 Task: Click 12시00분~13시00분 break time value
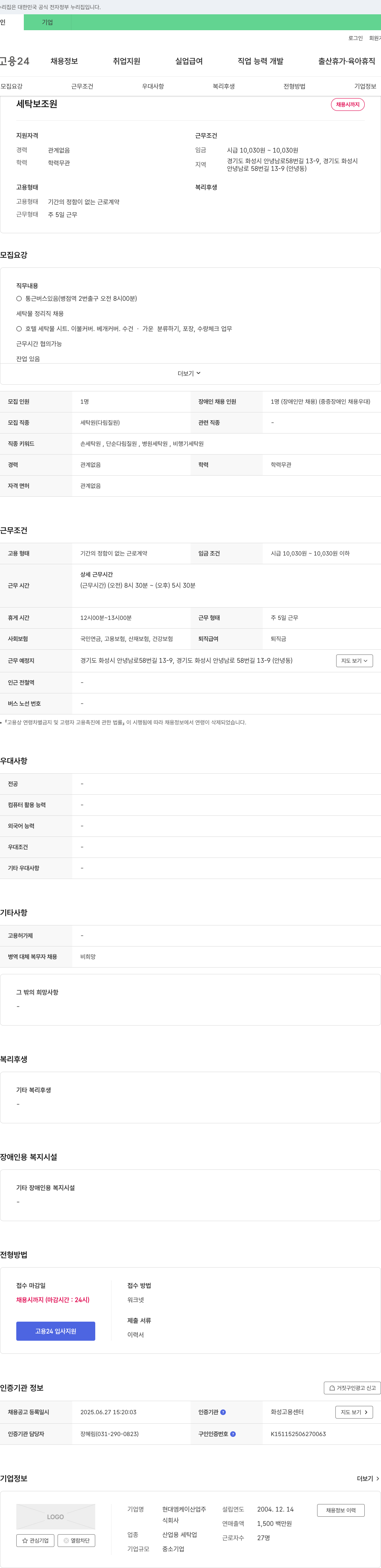(x=106, y=618)
